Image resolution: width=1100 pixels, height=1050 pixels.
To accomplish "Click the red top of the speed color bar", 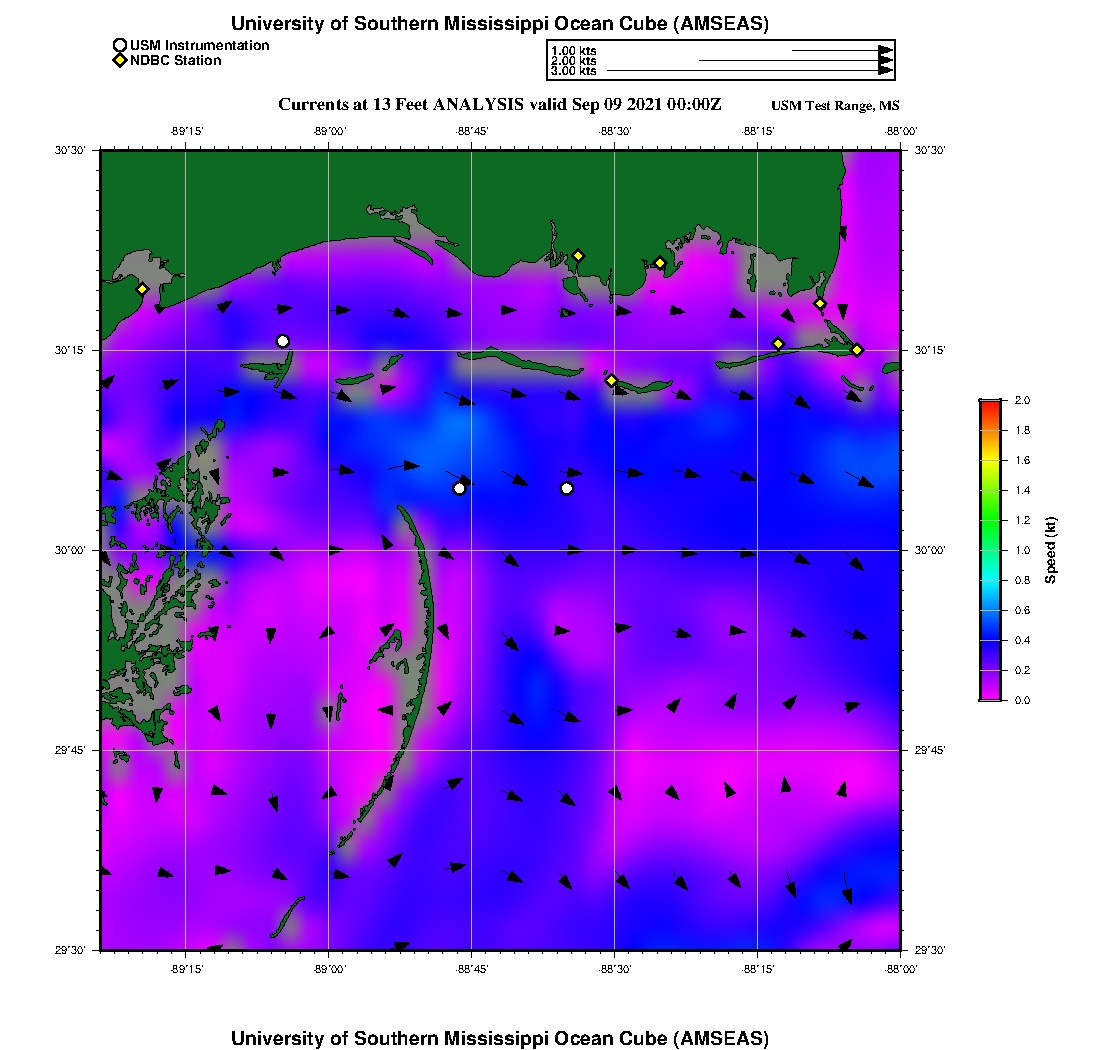I will click(990, 404).
